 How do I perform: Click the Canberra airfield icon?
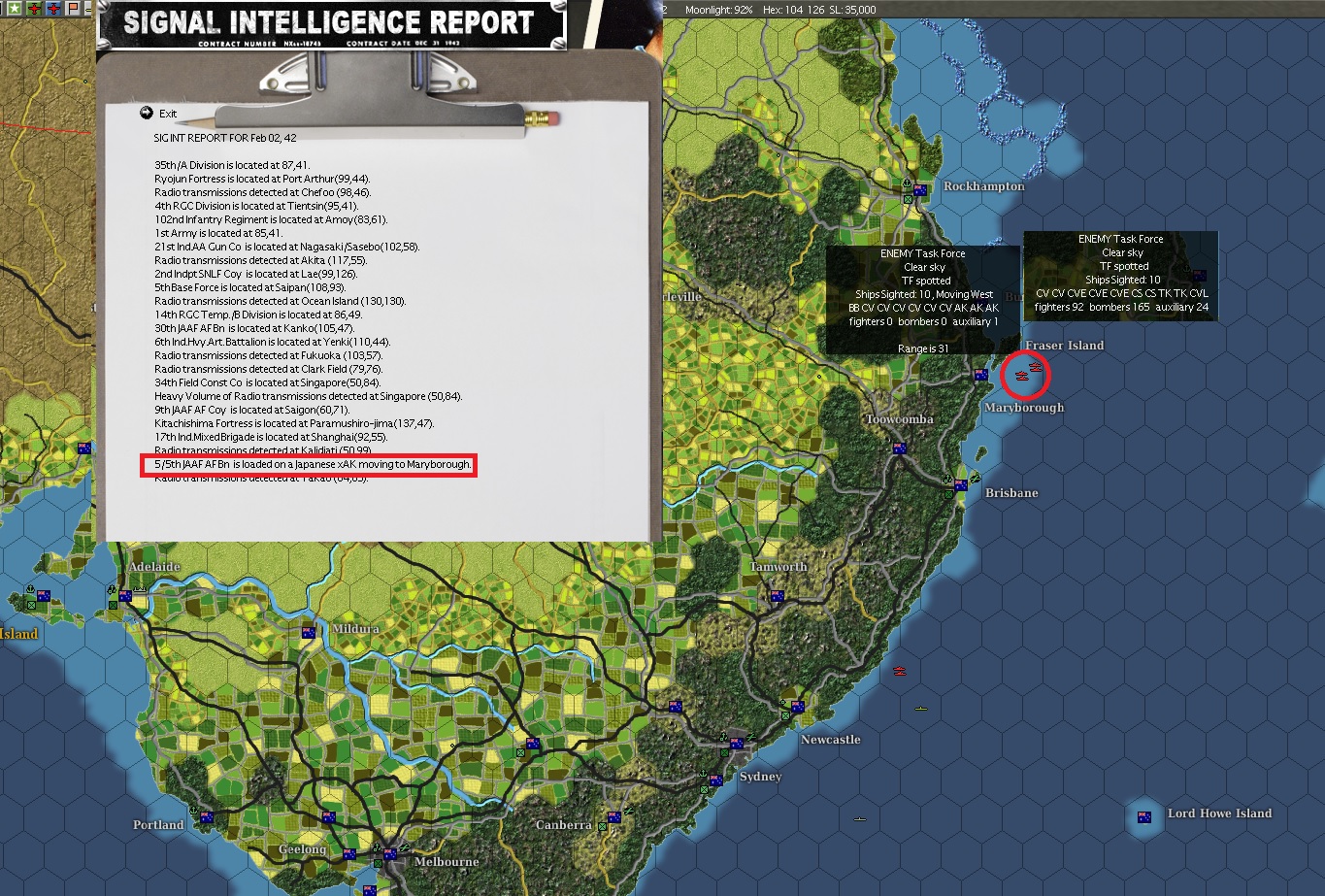point(628,811)
